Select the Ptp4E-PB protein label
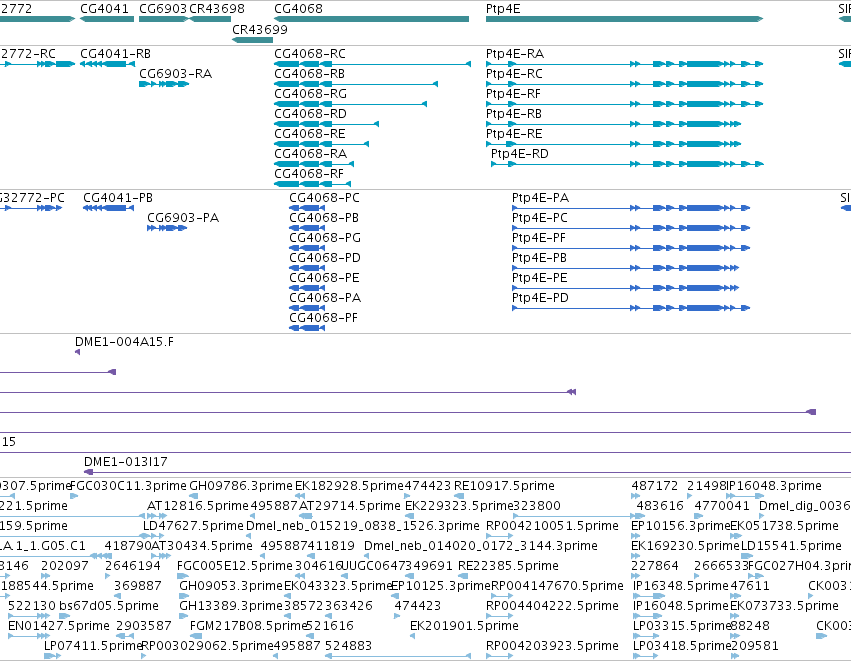 (x=539, y=258)
